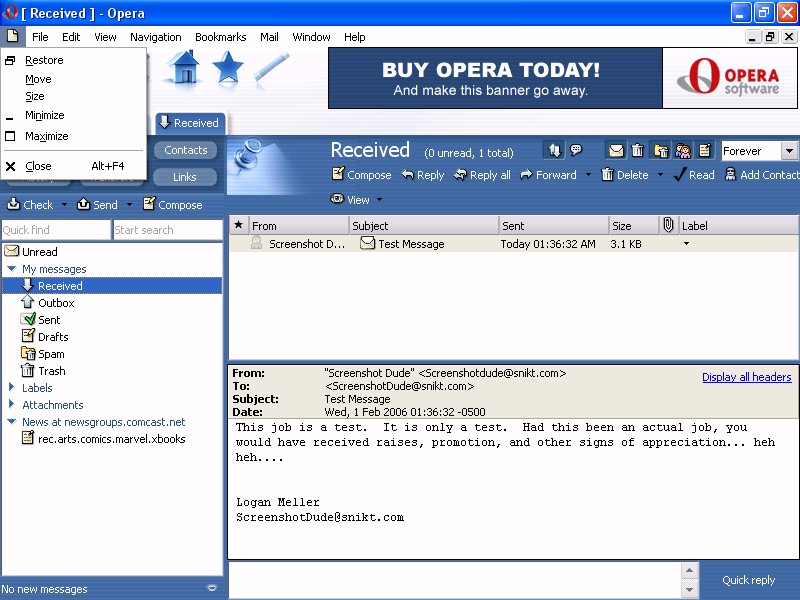Click the speech bubble icon beside the arrows
Image resolution: width=800 pixels, height=600 pixels.
pos(576,150)
